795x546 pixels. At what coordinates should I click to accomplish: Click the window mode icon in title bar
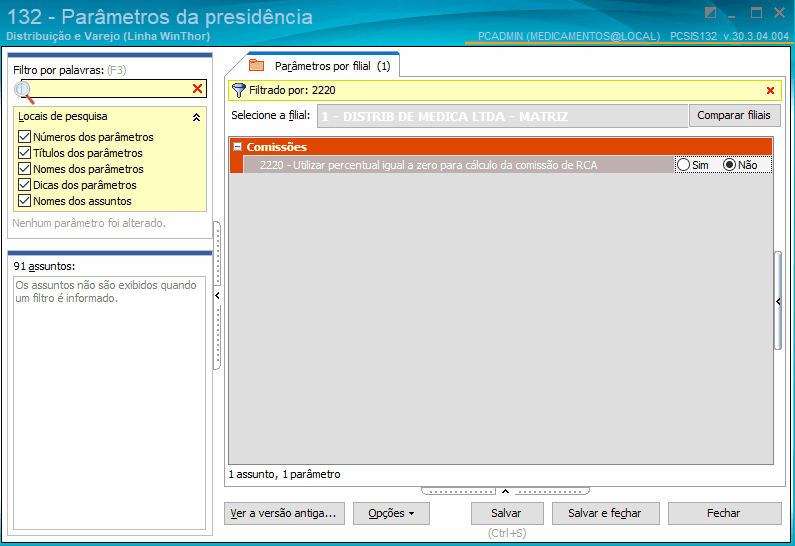[x=710, y=13]
